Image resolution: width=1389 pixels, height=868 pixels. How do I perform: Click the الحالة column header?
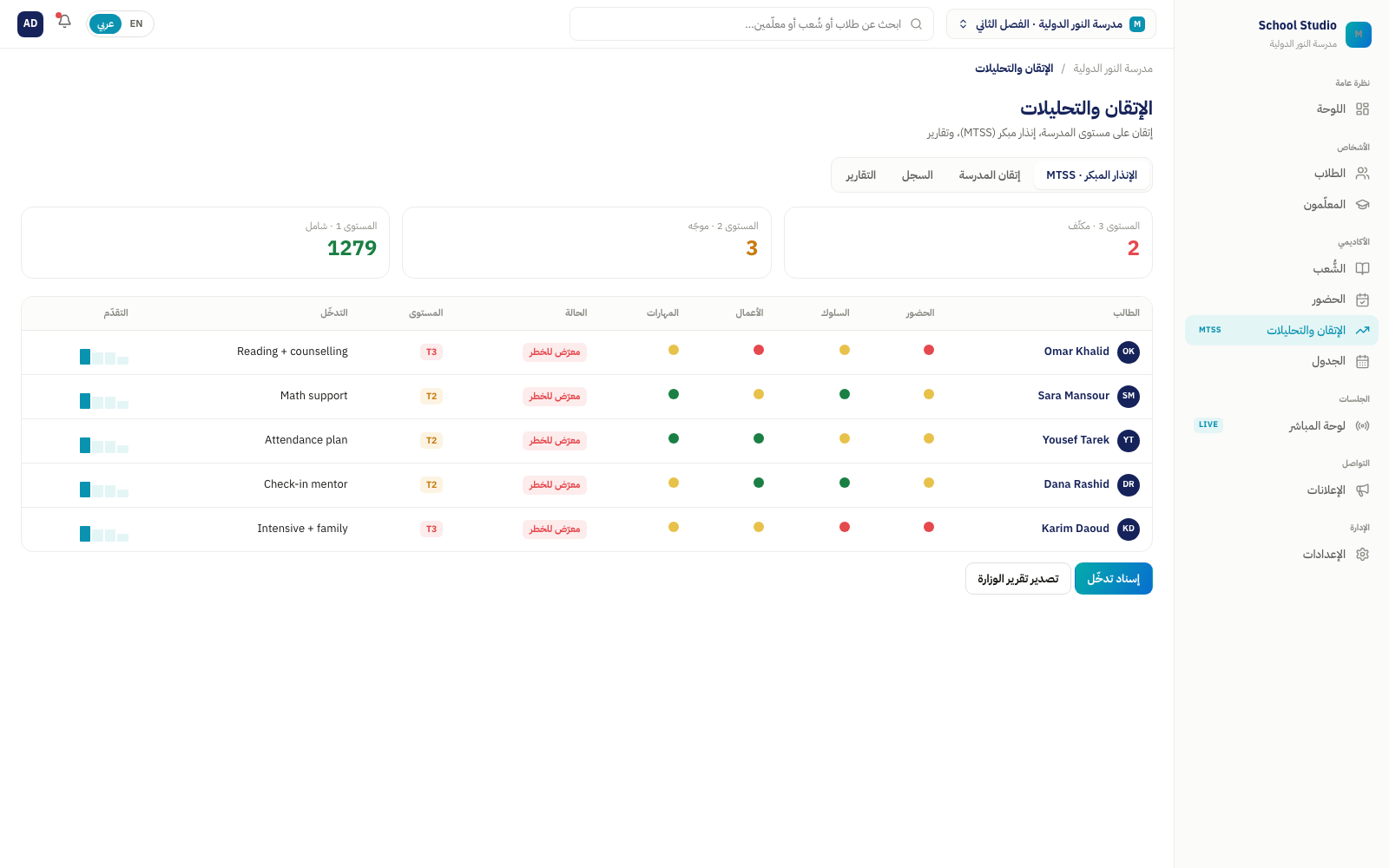(576, 313)
